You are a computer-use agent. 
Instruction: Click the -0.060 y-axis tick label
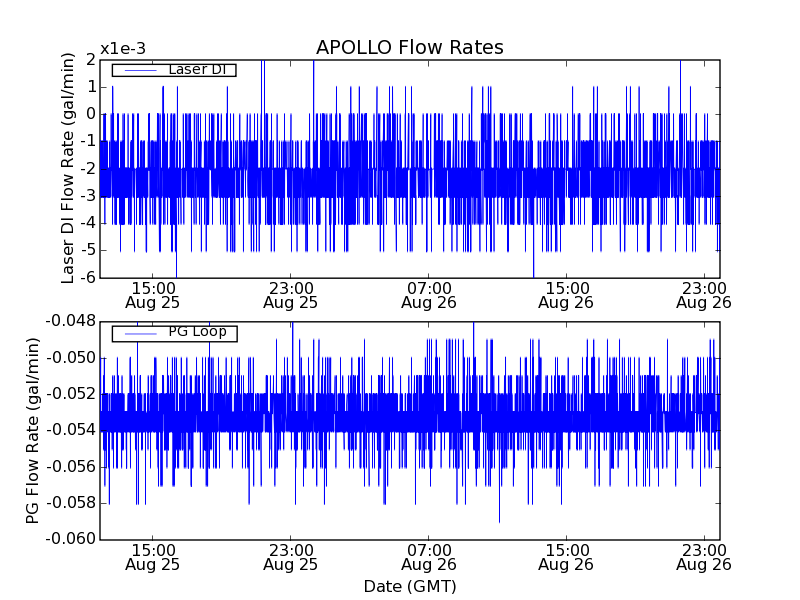(x=69, y=540)
